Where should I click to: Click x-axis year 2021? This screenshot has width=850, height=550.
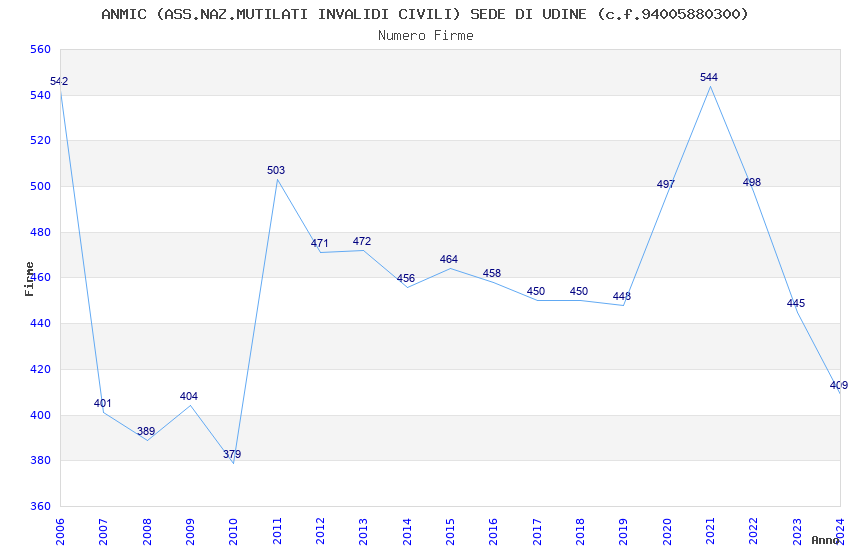[710, 531]
